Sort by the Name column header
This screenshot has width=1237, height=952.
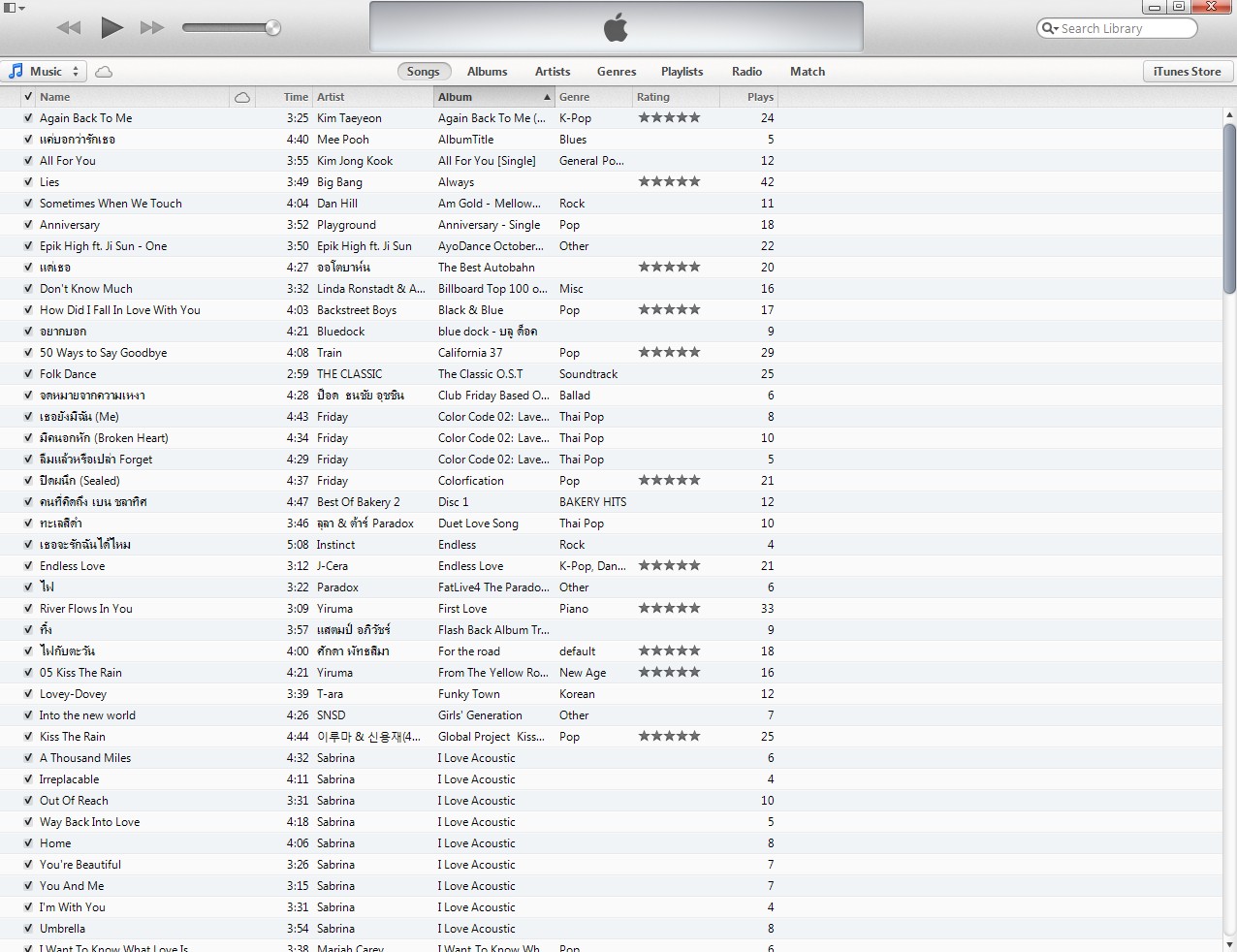[133, 97]
